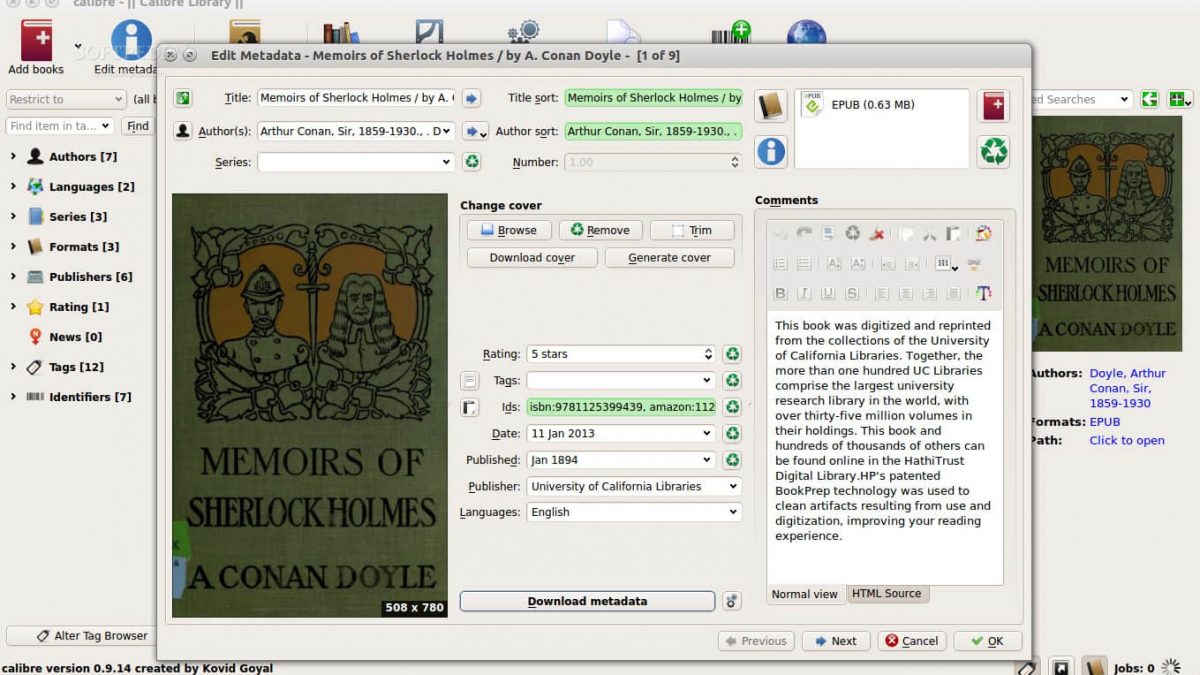Toggle justified alignment in Comments toolbar
This screenshot has height=675, width=1200.
[954, 293]
